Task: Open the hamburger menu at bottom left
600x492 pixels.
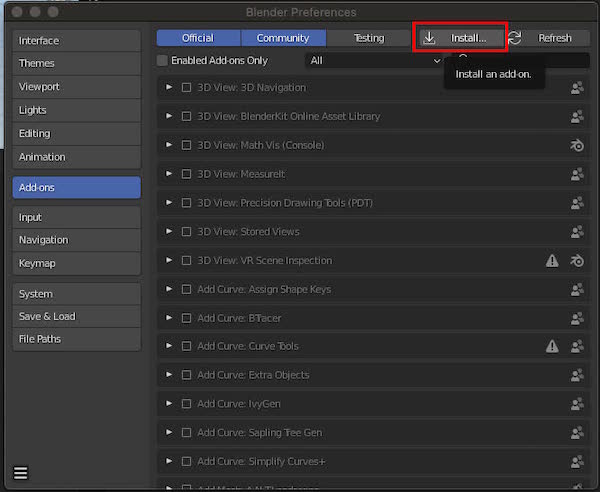Action: click(21, 473)
